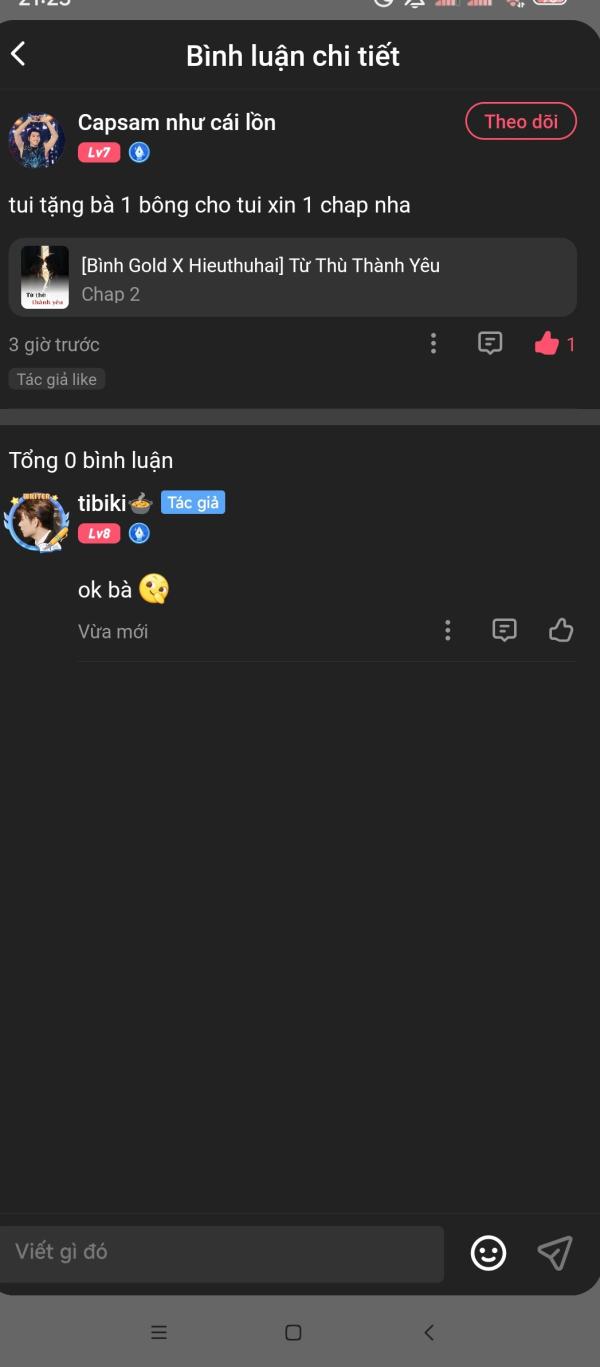Open the Từ Thù Thành Yêu story card
The image size is (600, 1367).
(292, 278)
